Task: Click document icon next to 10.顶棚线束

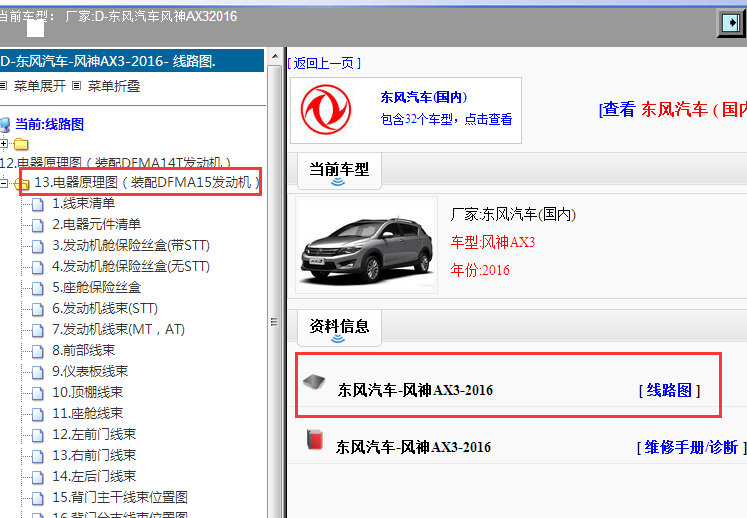Action: point(38,393)
